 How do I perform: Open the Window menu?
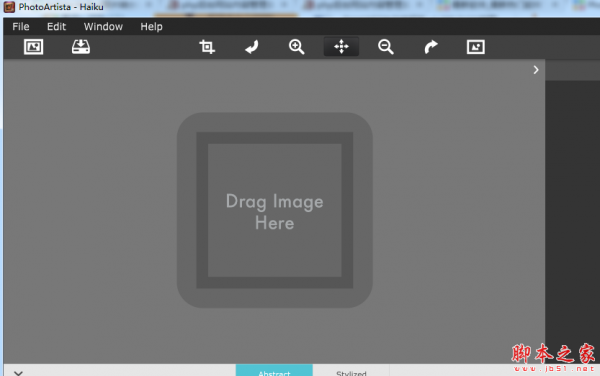pyautogui.click(x=103, y=27)
